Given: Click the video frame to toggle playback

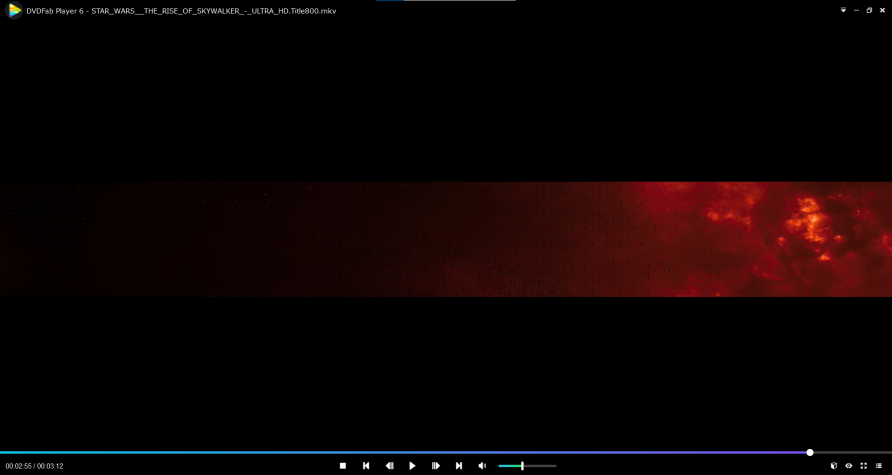Looking at the screenshot, I should (x=446, y=239).
